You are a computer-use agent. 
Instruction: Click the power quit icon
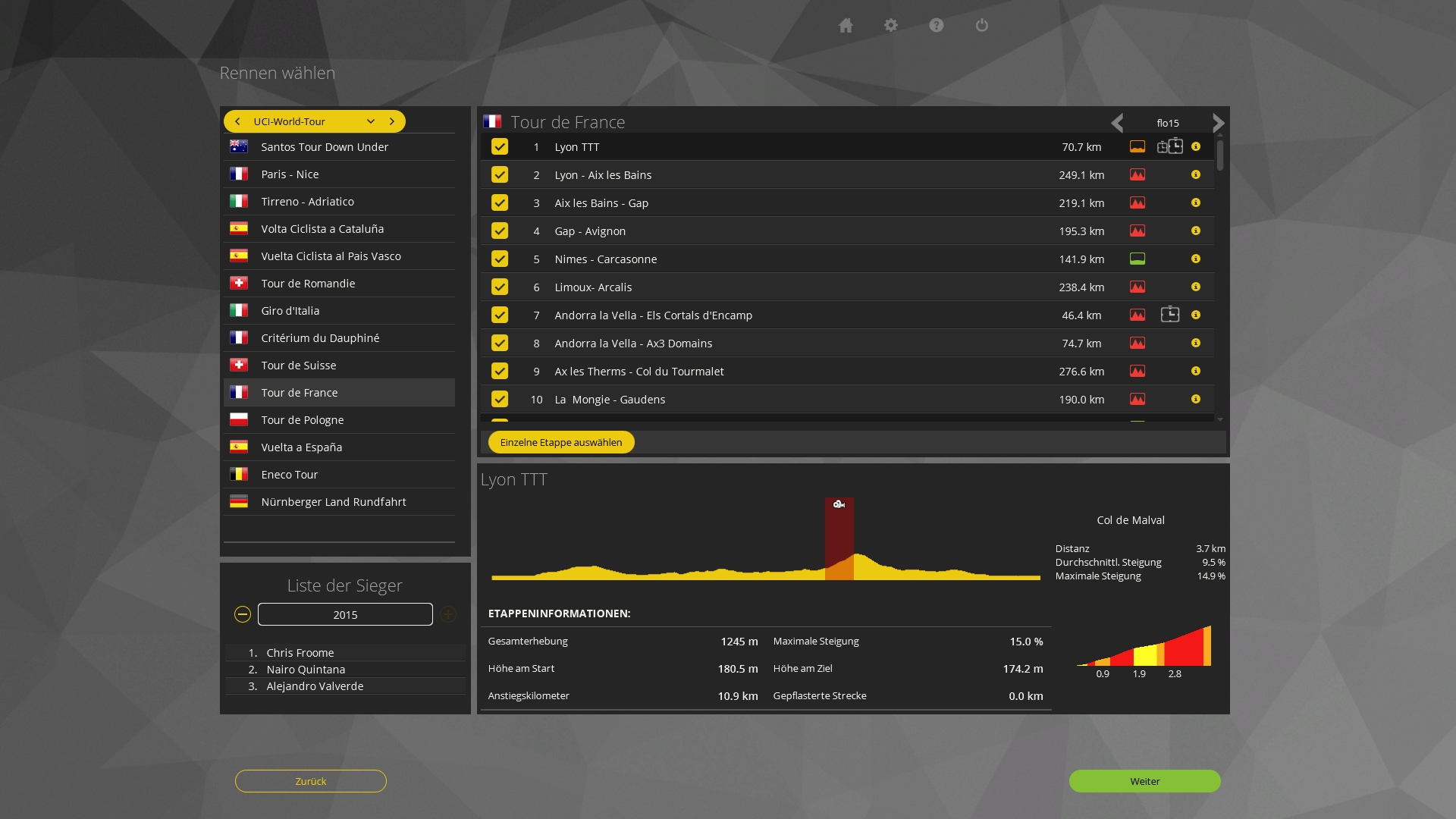tap(982, 26)
